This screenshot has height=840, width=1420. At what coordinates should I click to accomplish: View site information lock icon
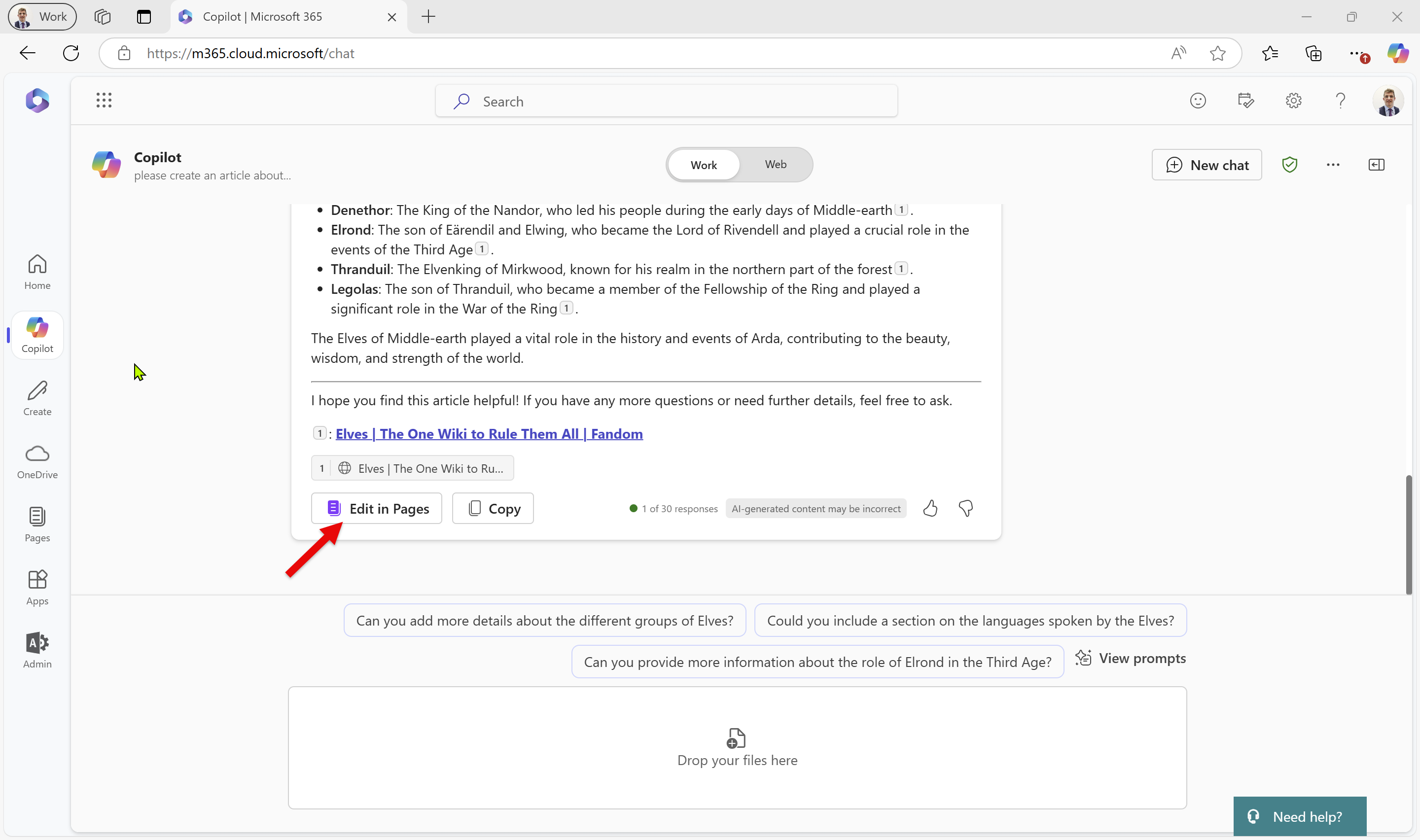click(x=124, y=53)
